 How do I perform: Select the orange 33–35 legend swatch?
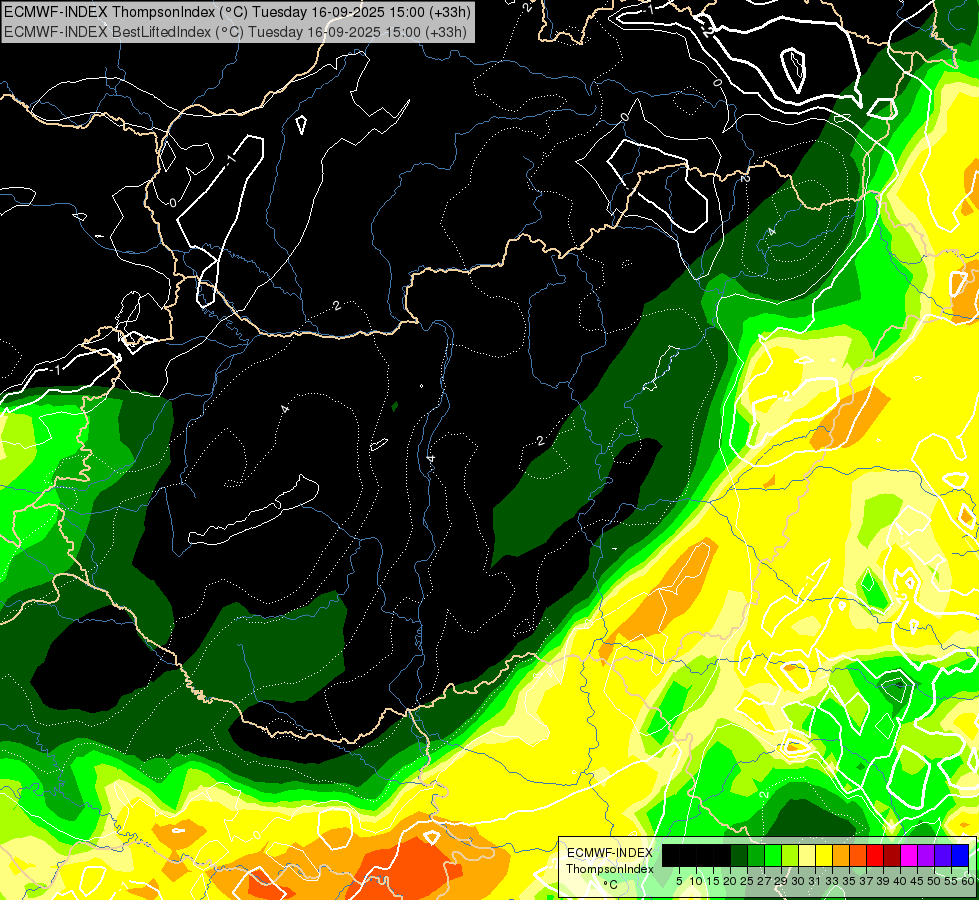[x=841, y=855]
